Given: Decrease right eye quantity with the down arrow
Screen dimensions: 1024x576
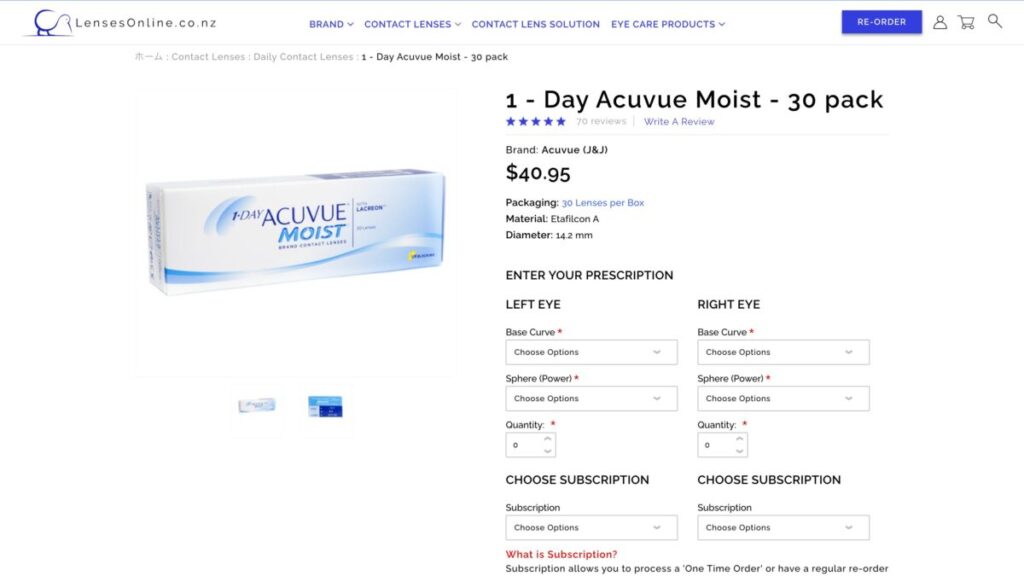Looking at the screenshot, I should click(x=737, y=450).
